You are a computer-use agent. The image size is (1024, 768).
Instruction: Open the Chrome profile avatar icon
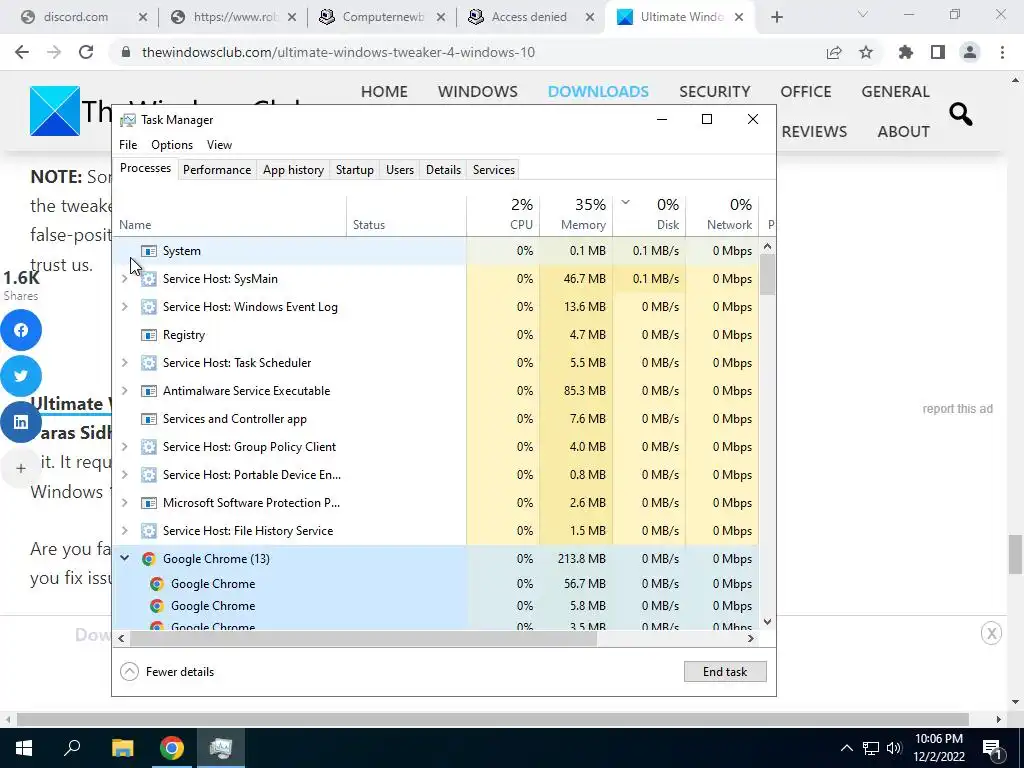(x=970, y=52)
